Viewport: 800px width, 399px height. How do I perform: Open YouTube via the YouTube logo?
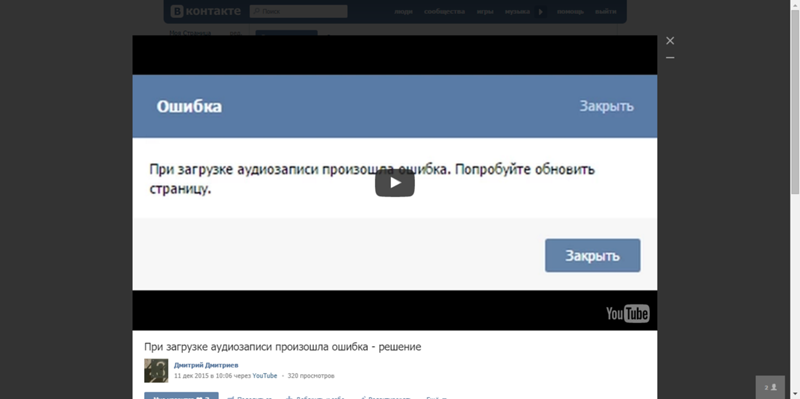627,313
